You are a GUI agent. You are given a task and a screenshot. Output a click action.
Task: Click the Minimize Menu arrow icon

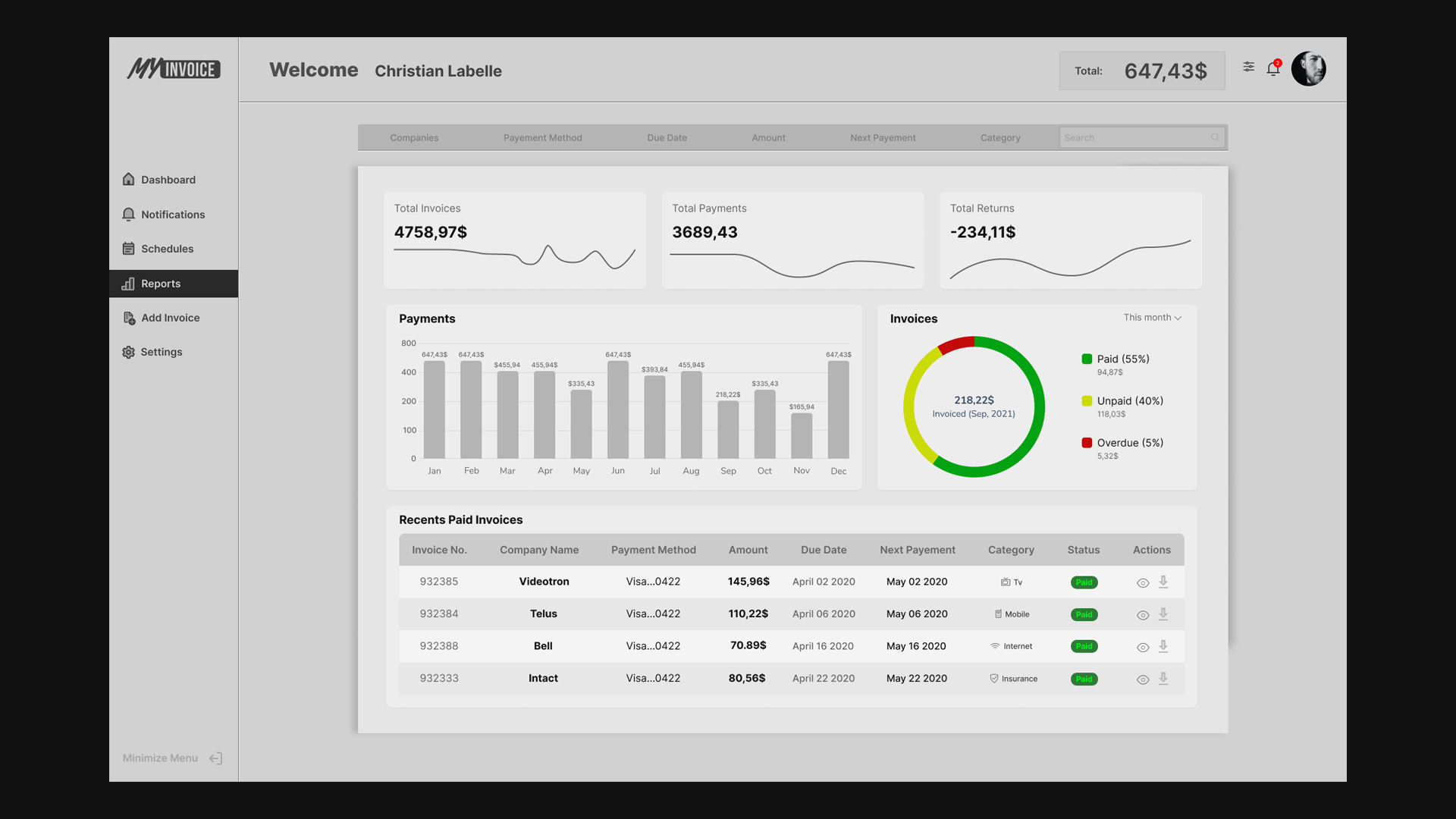(x=216, y=758)
